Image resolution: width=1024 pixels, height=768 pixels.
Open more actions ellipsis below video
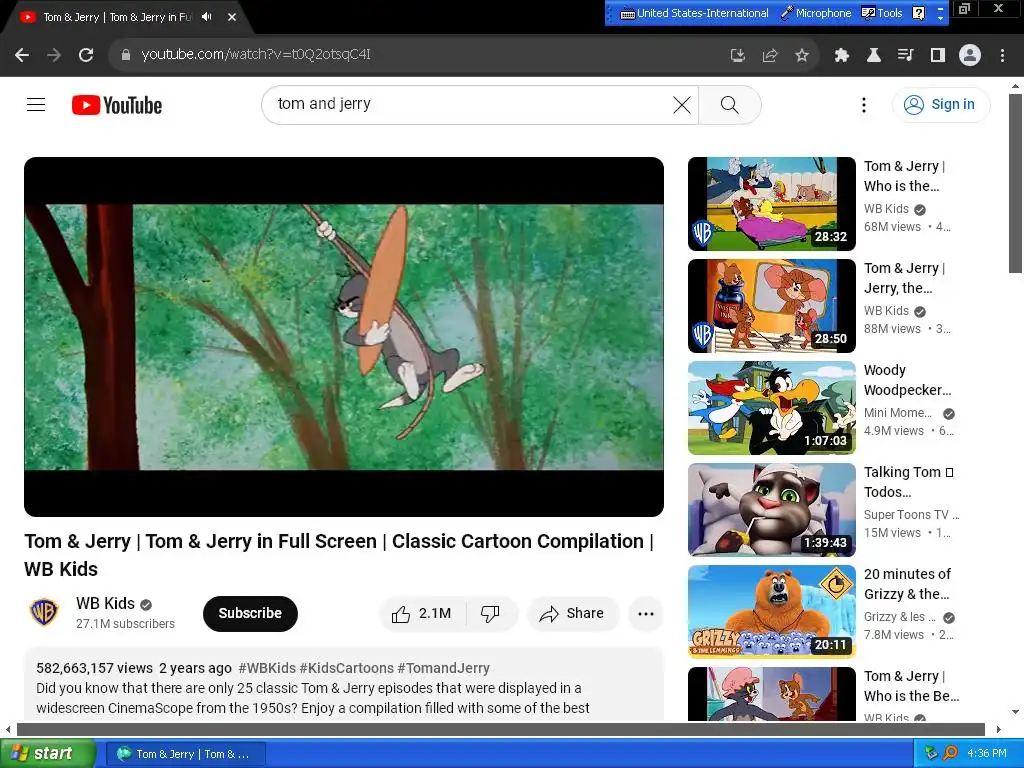coord(645,614)
